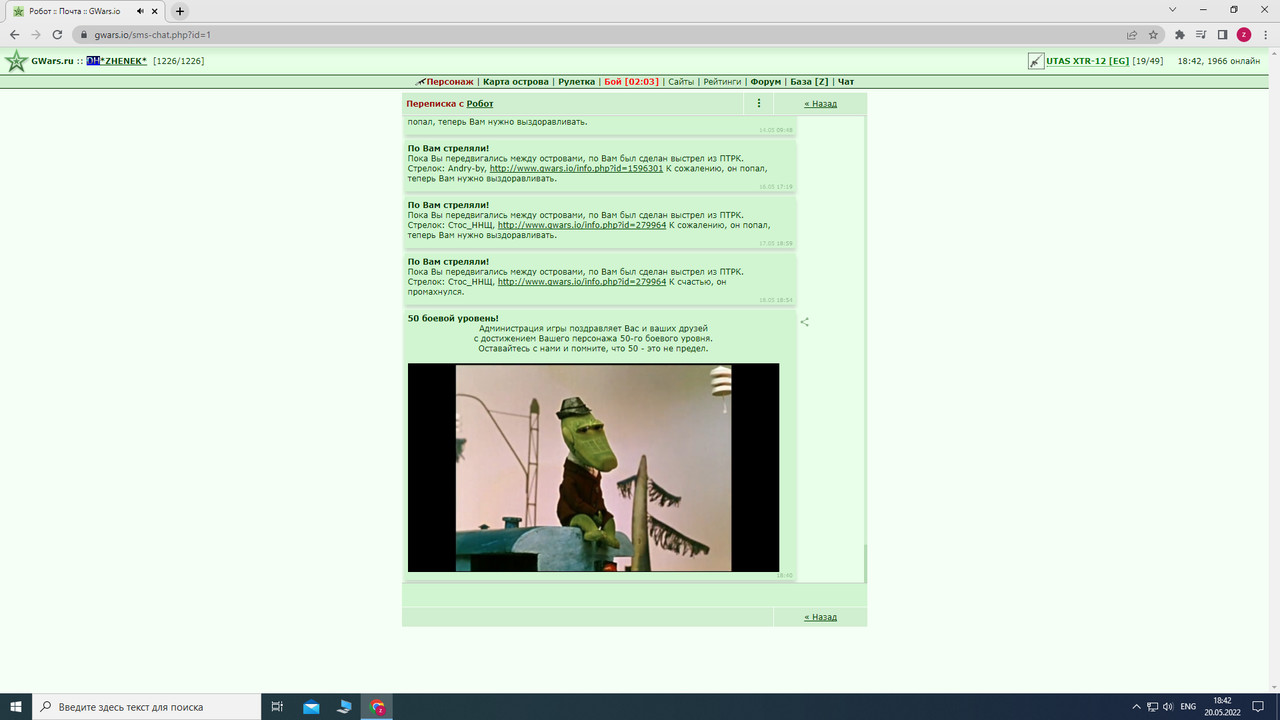The image size is (1280, 720).
Task: Expand the tab search chevron
Action: [x=1172, y=10]
